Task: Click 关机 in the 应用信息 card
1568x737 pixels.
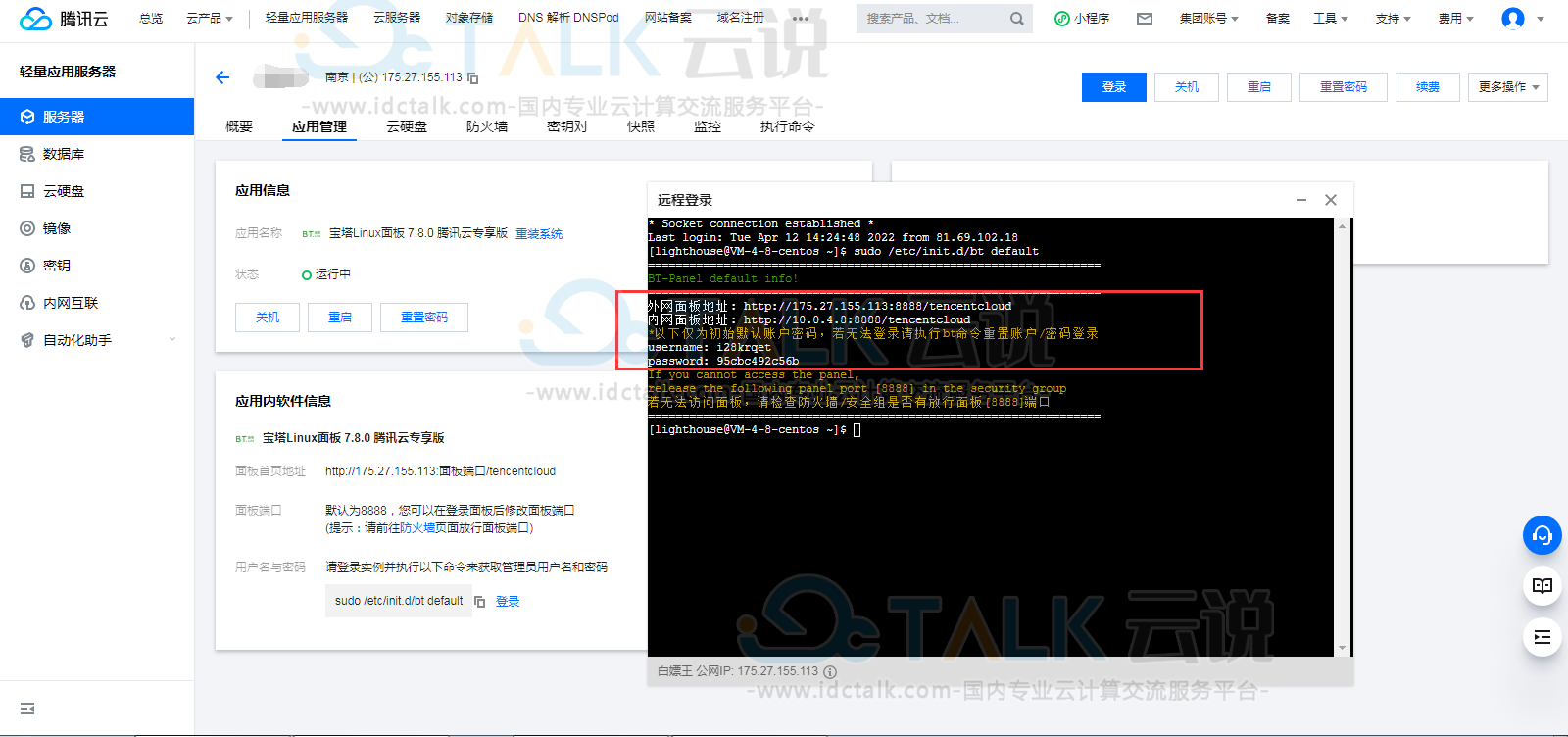Action: coord(268,318)
